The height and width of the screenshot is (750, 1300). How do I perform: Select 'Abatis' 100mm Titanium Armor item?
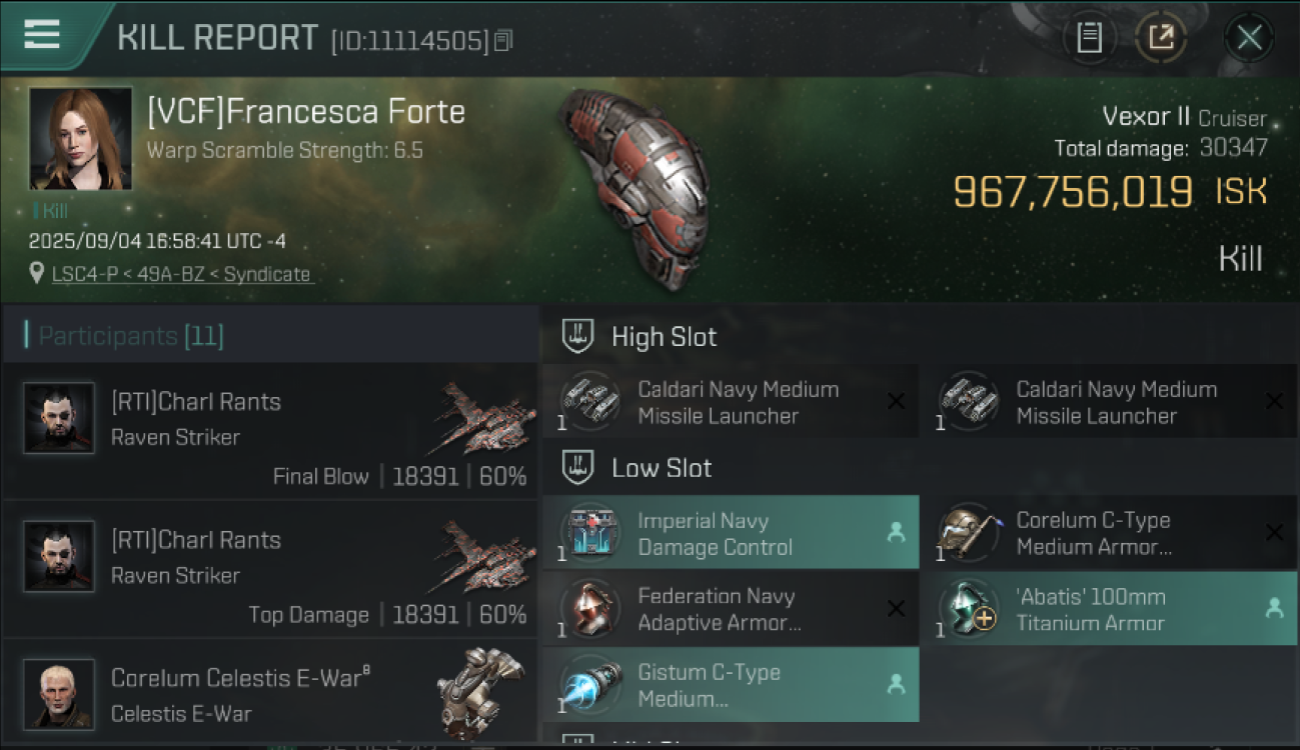click(x=1110, y=609)
